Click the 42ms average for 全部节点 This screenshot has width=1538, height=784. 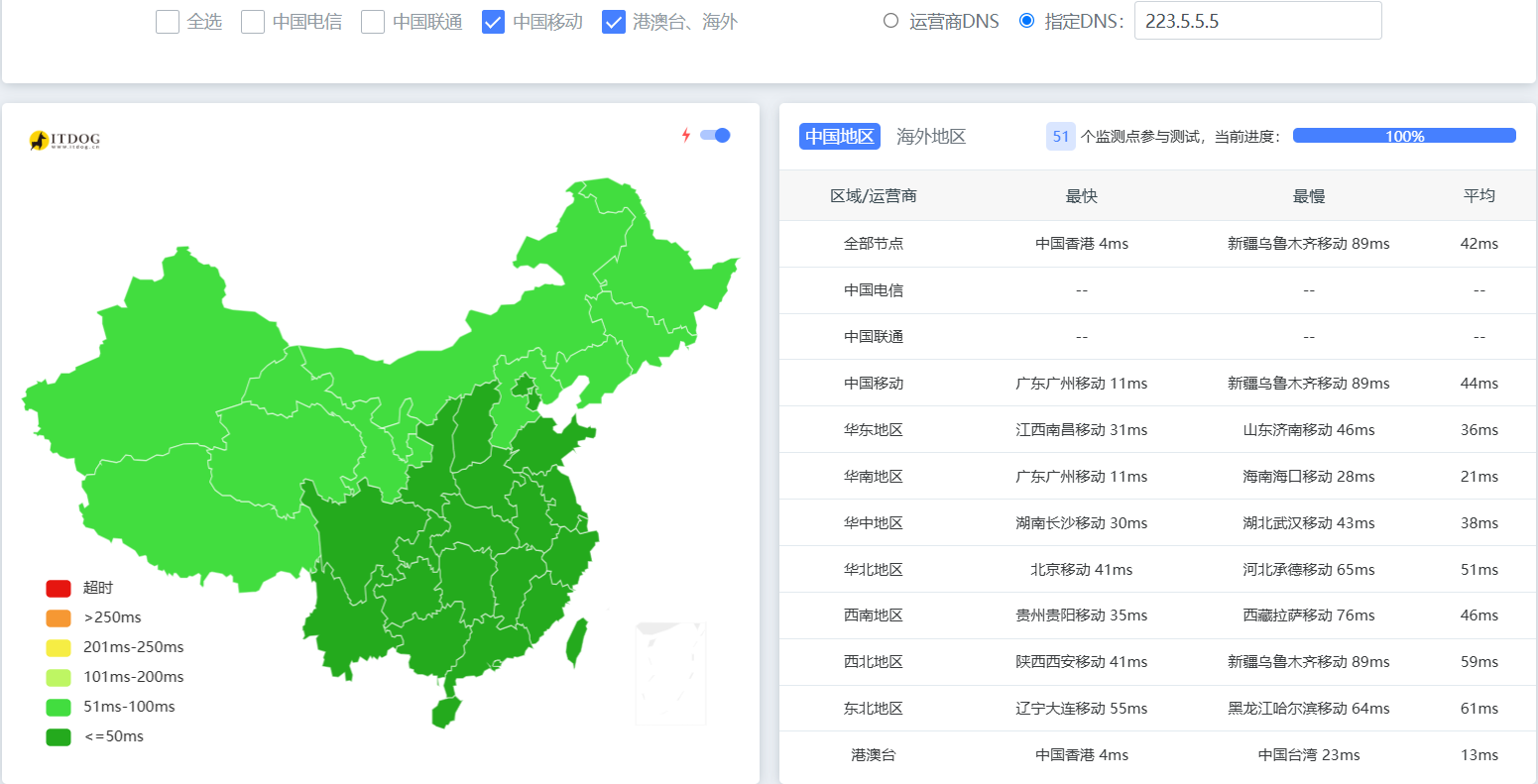click(1479, 244)
